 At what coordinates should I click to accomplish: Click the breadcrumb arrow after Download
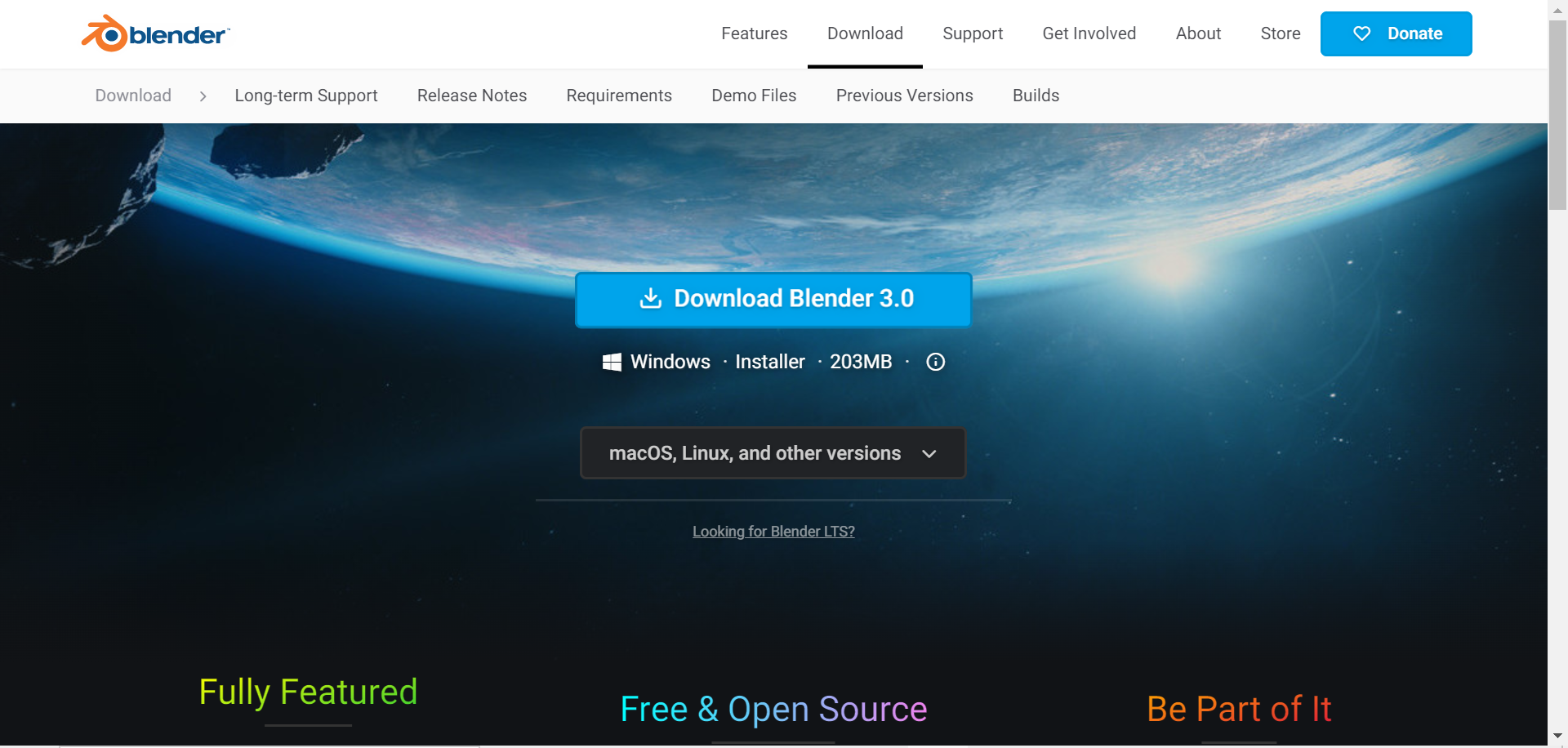tap(203, 96)
